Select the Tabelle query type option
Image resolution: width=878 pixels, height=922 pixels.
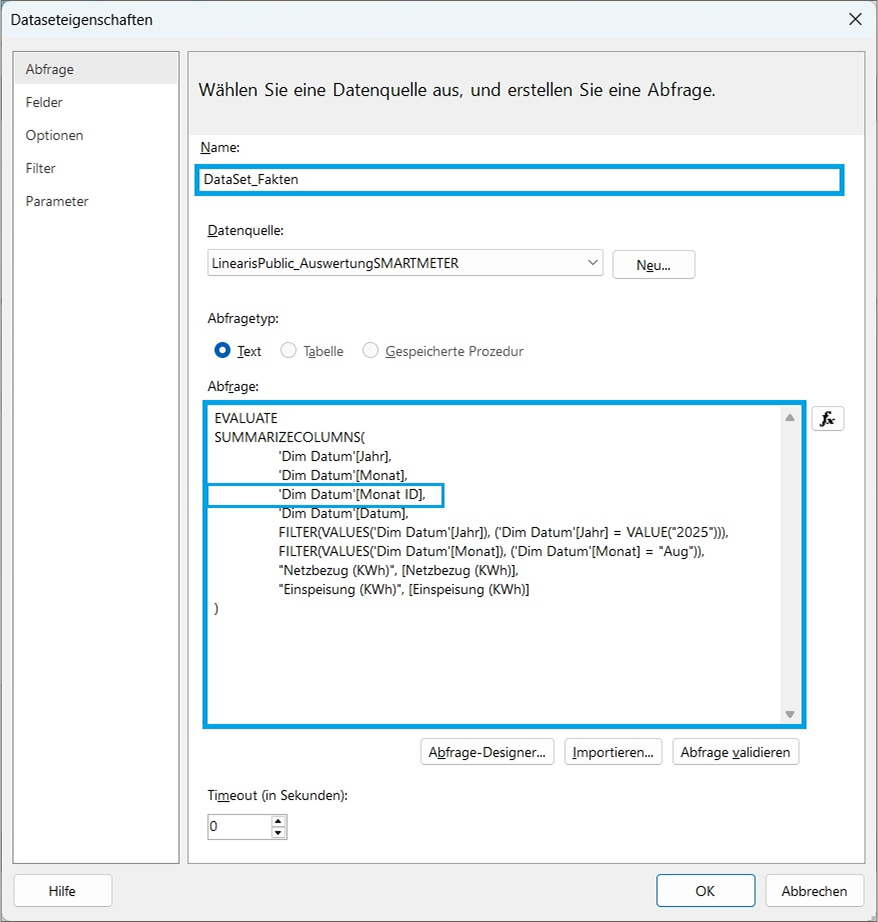[x=288, y=351]
